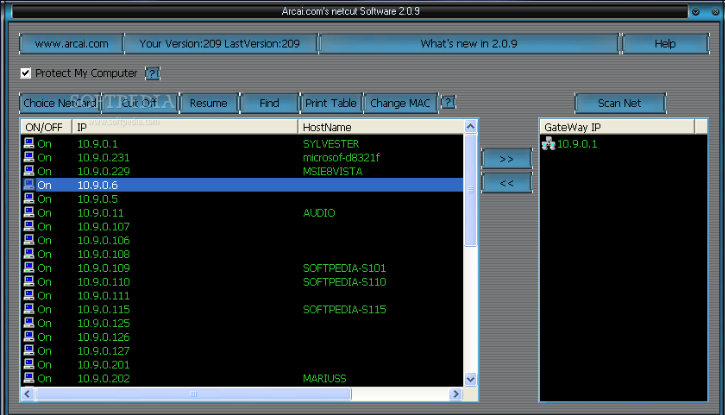
Task: Click the horizontal scrollbar thumb under host list
Action: [195, 394]
